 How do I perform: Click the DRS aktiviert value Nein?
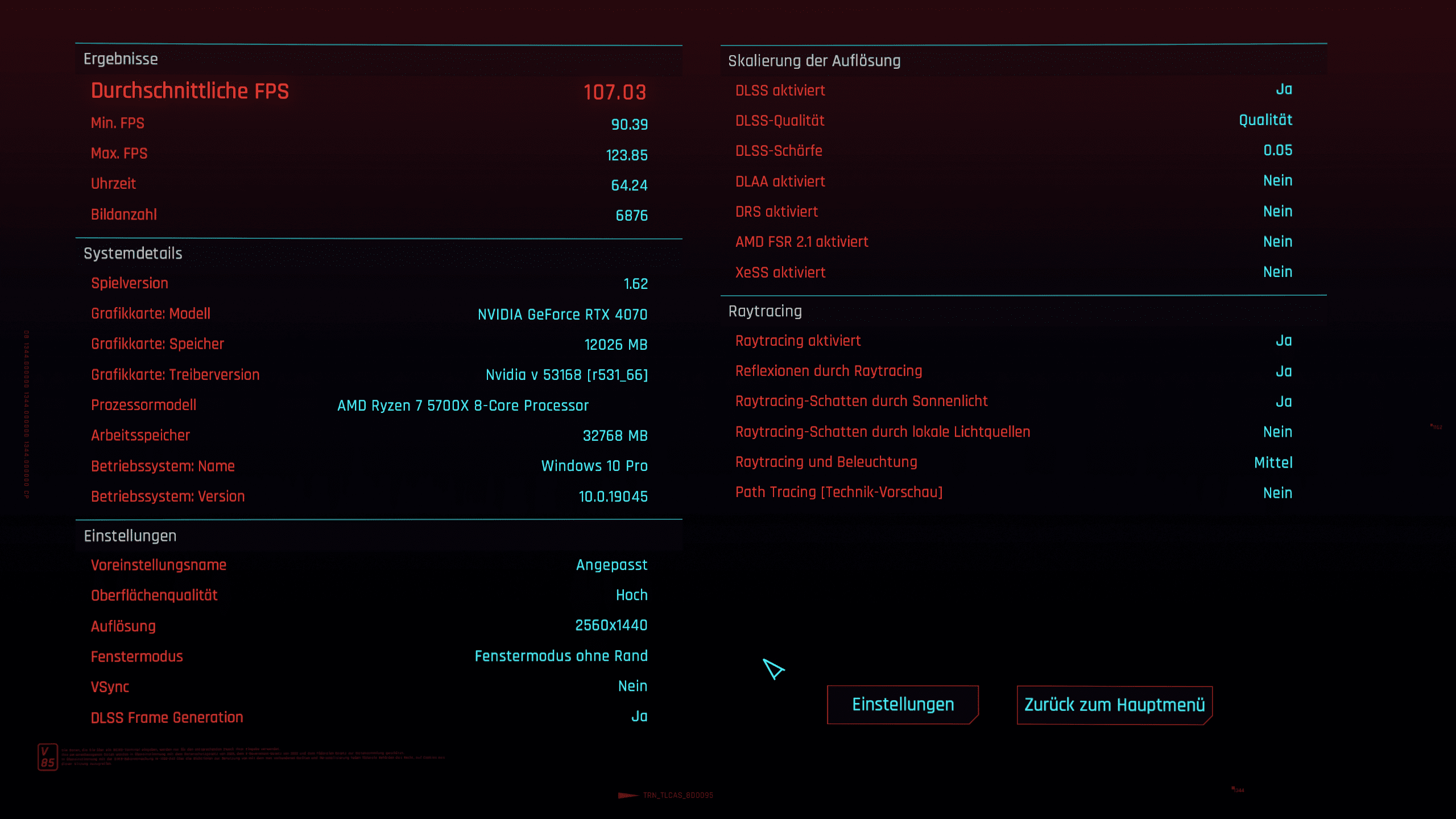(1277, 211)
